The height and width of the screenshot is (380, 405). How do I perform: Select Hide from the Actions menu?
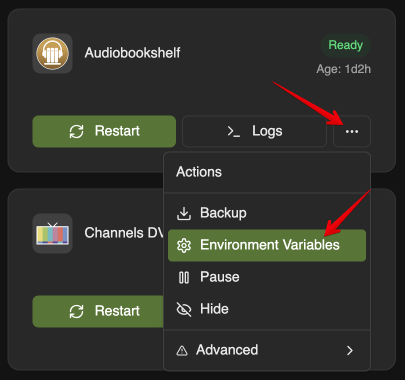click(x=267, y=309)
